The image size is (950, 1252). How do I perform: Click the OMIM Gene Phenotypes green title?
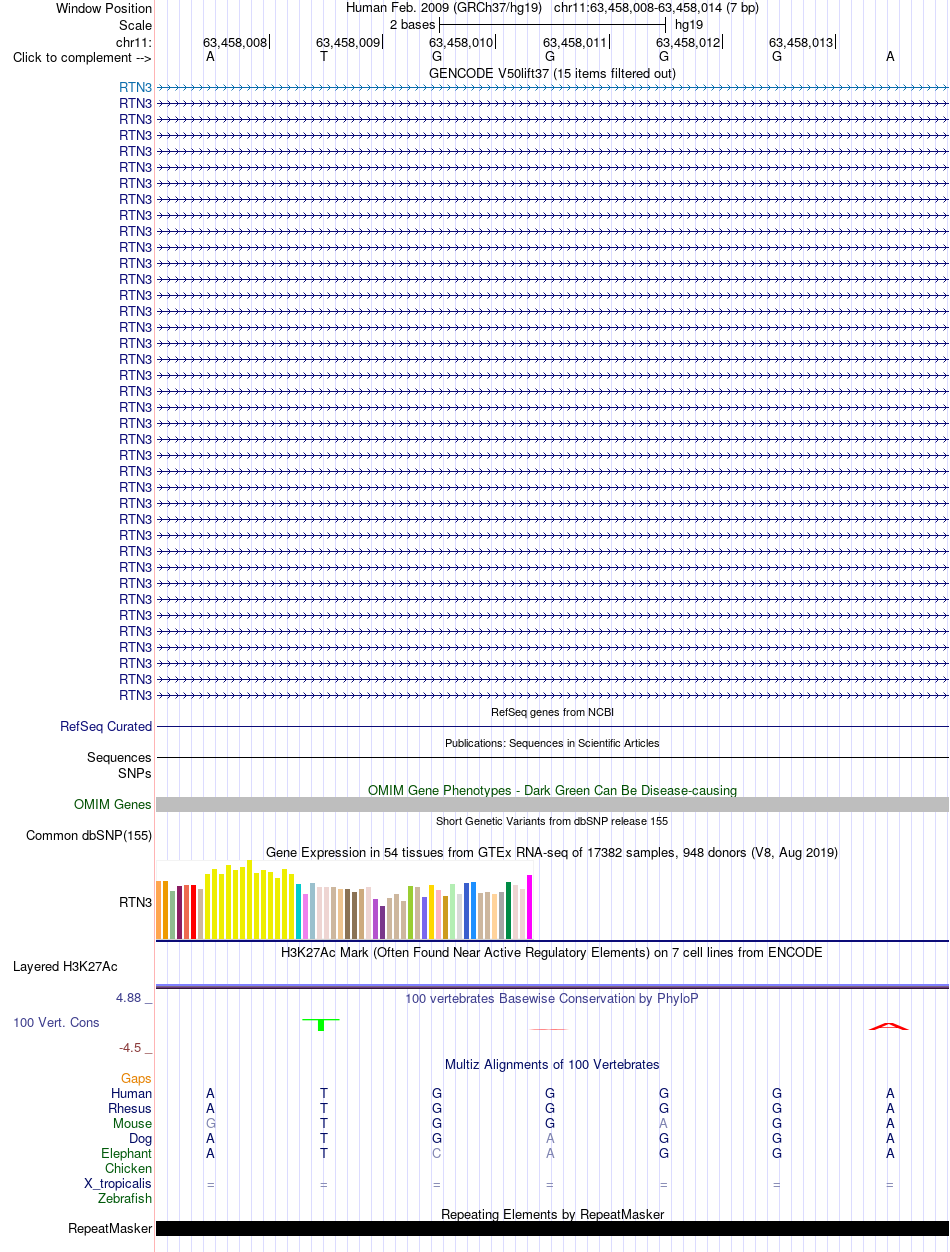pos(552,790)
